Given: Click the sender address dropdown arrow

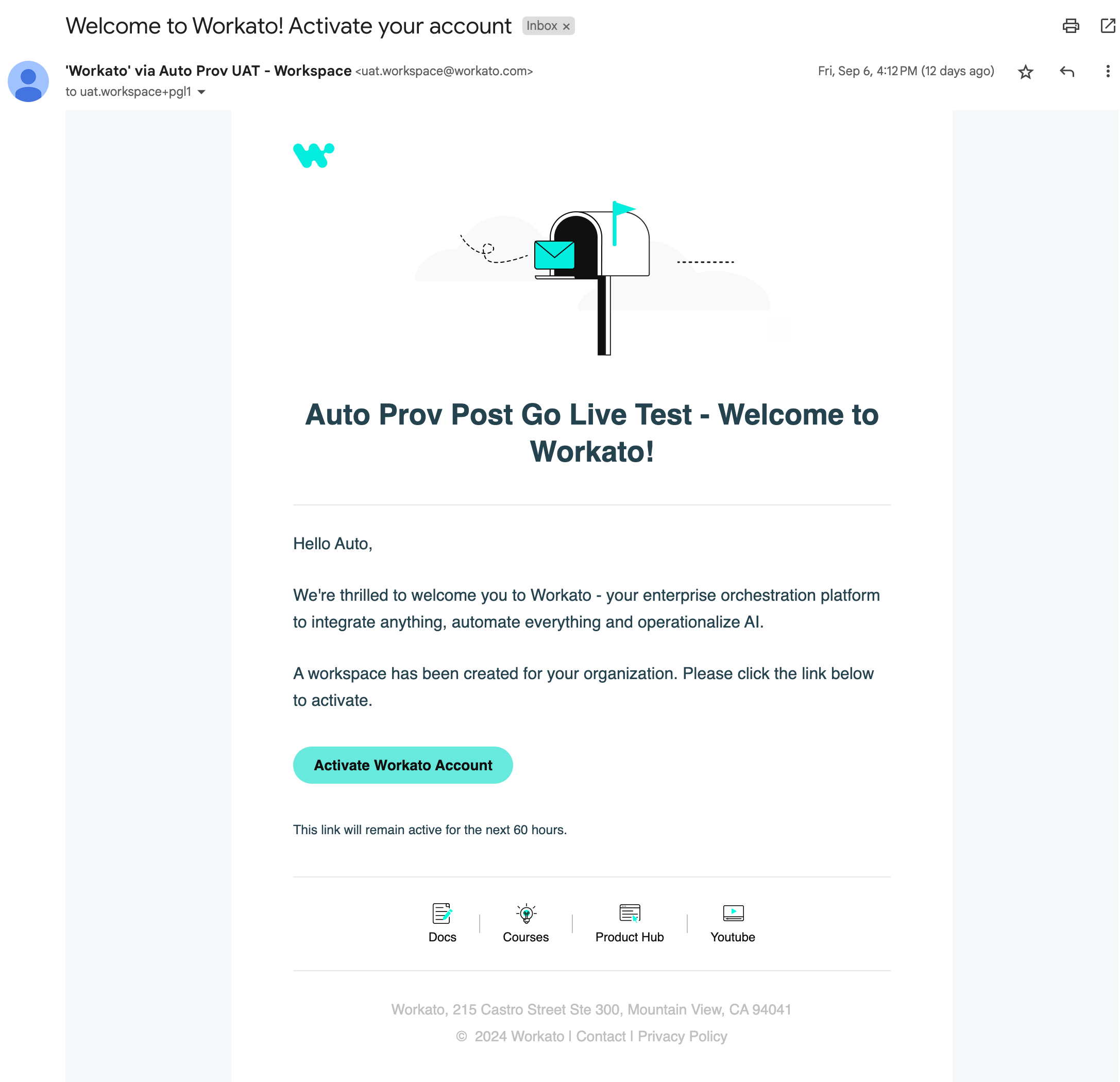Looking at the screenshot, I should coord(201,92).
